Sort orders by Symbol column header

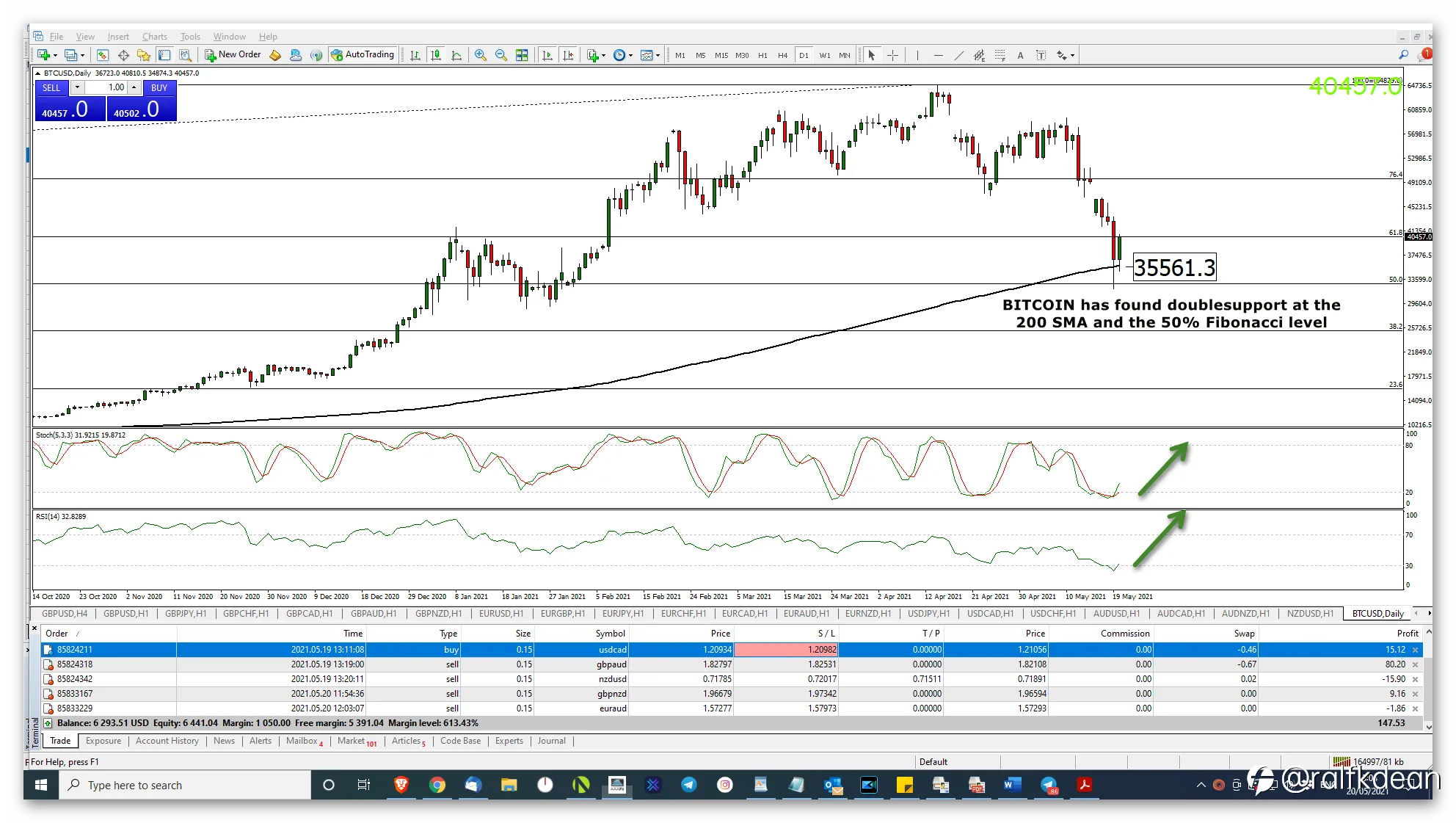[x=610, y=634]
